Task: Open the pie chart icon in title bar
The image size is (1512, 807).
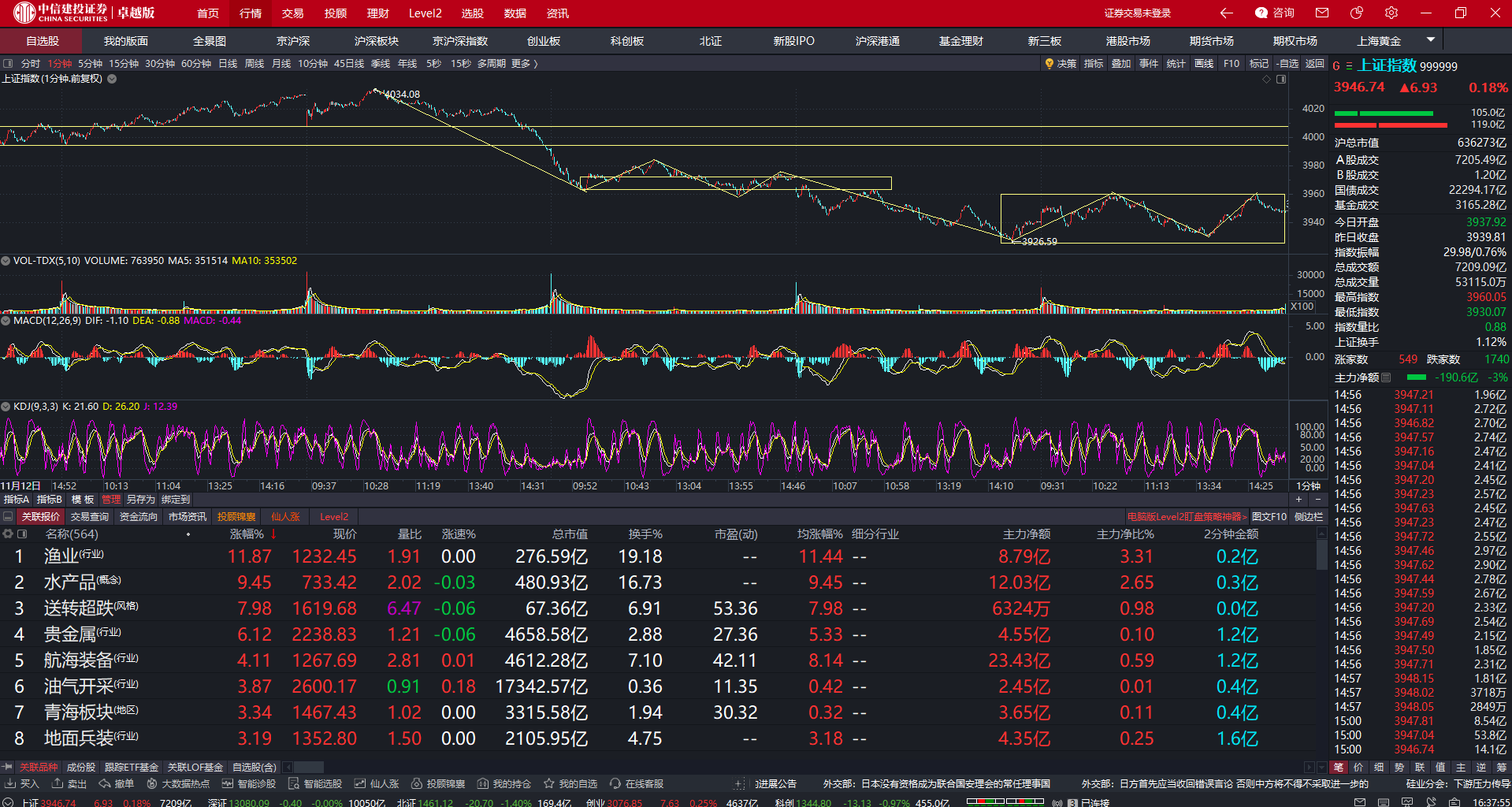Action: coord(1357,13)
